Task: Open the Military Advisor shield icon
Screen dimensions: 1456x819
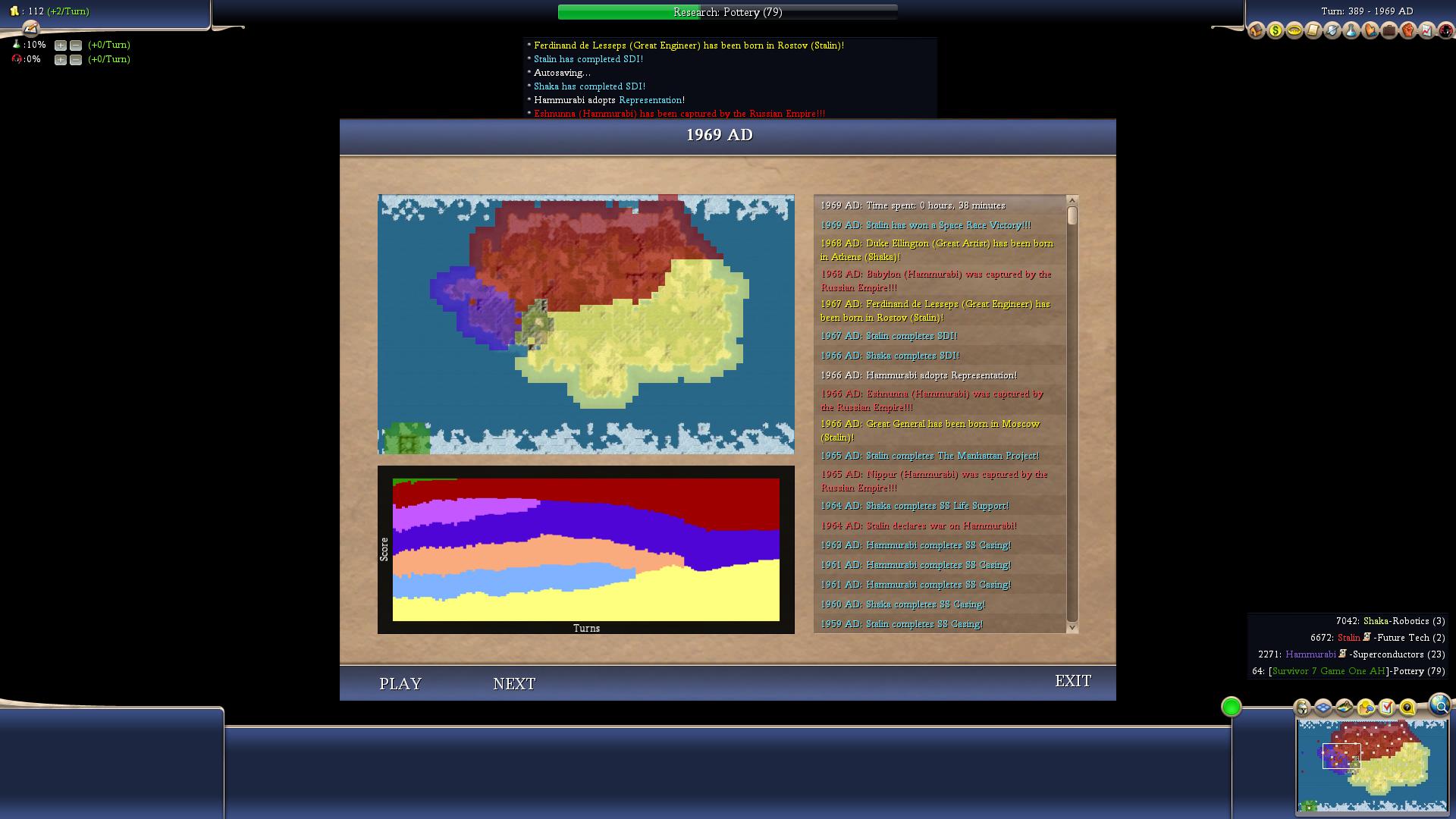Action: (x=1332, y=30)
